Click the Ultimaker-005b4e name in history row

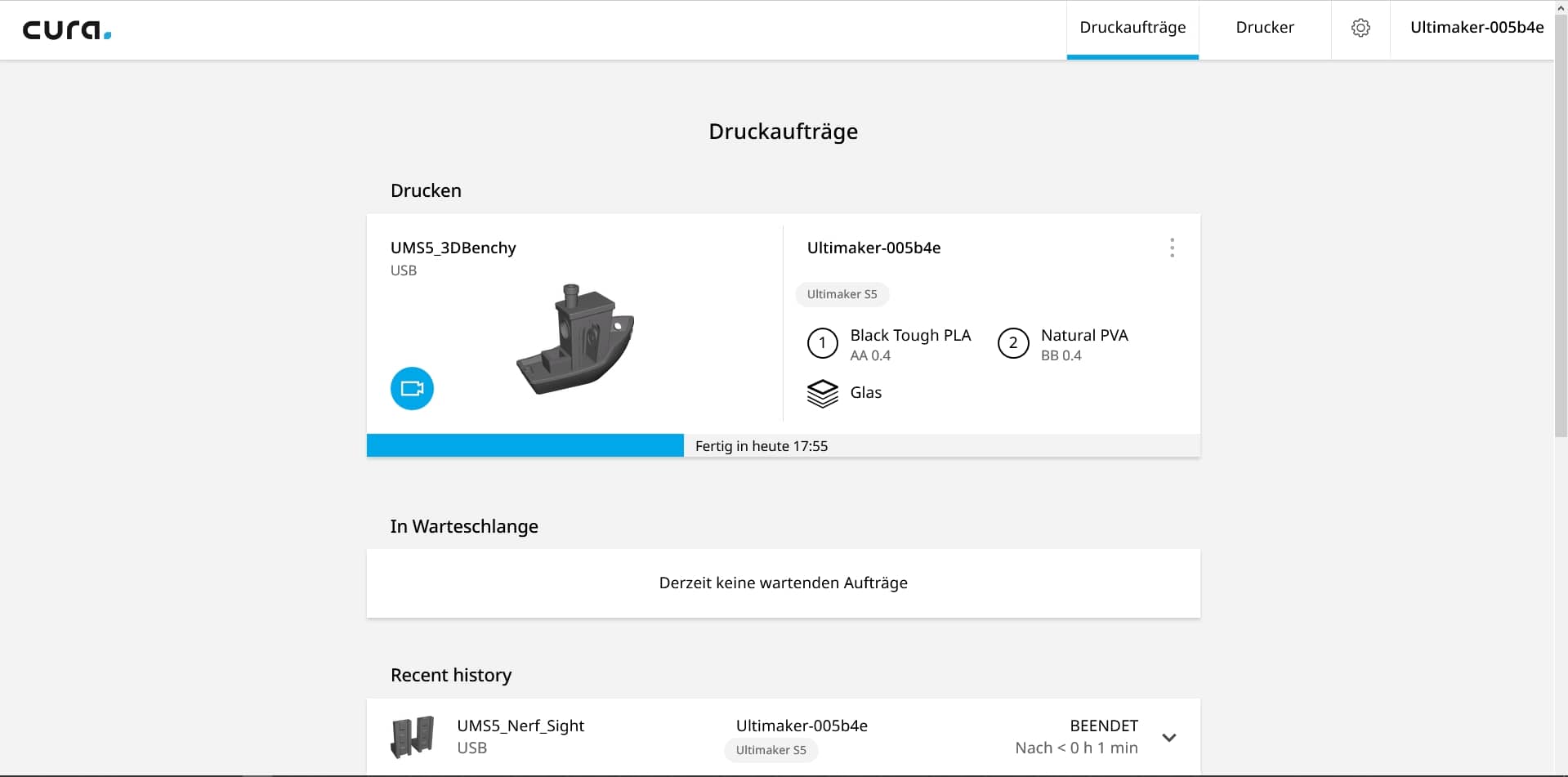point(802,726)
